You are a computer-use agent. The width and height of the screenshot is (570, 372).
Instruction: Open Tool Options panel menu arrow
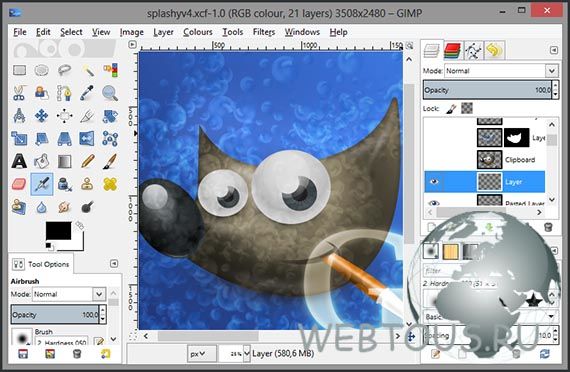114,264
